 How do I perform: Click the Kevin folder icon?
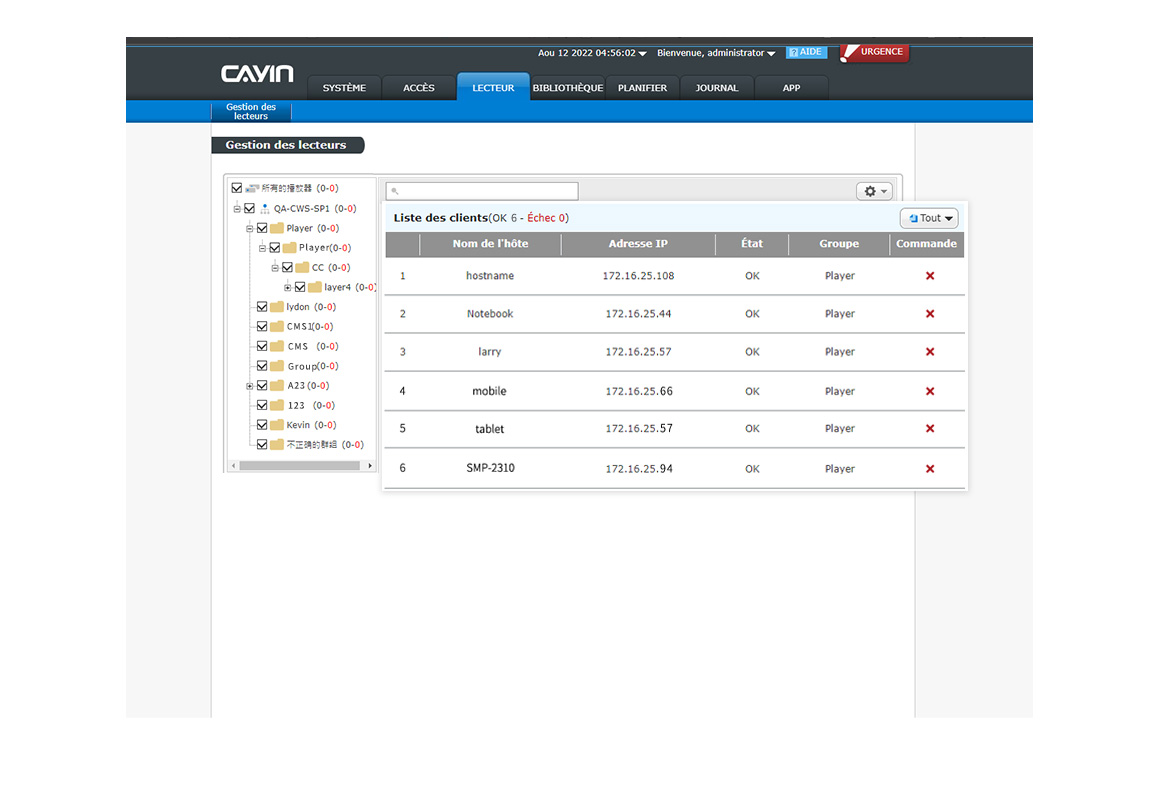277,425
